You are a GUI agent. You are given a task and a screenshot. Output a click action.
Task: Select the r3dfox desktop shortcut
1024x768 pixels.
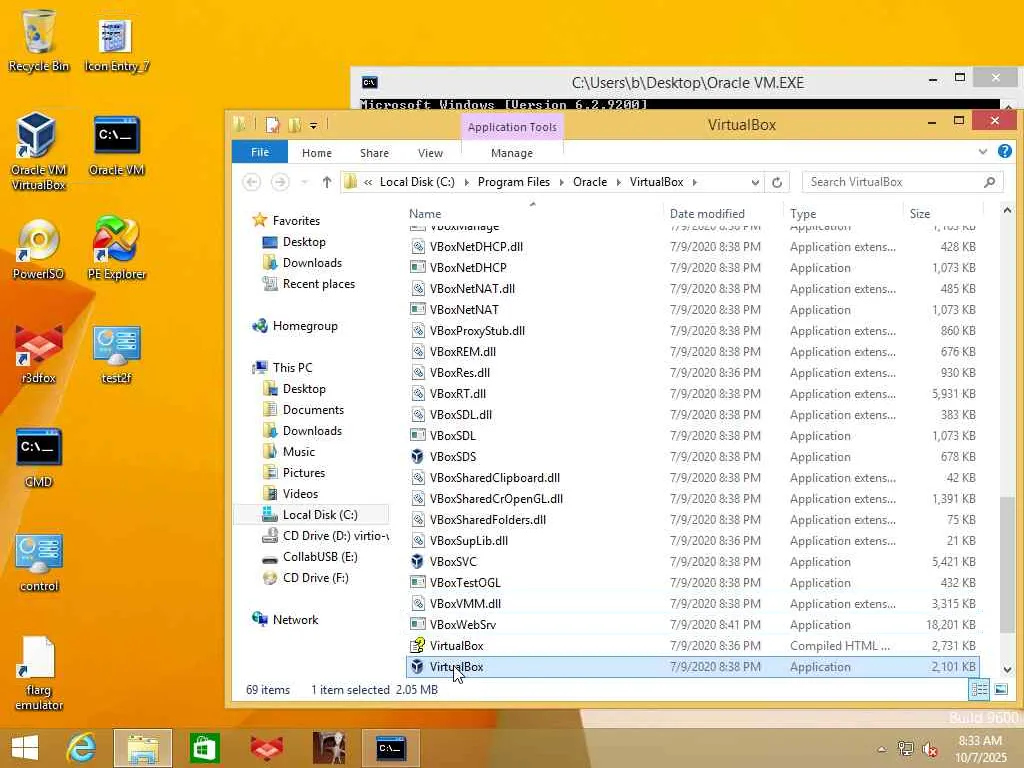(39, 354)
